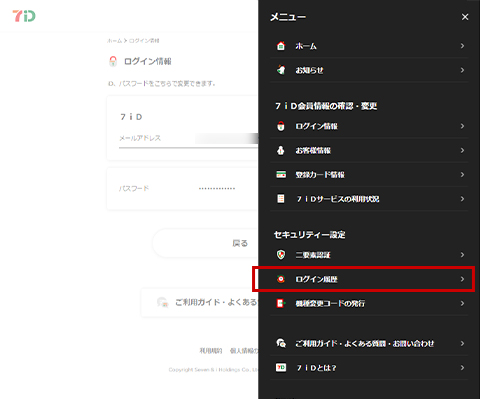
Task: Click the chevron on お知らせ row
Action: point(462,70)
